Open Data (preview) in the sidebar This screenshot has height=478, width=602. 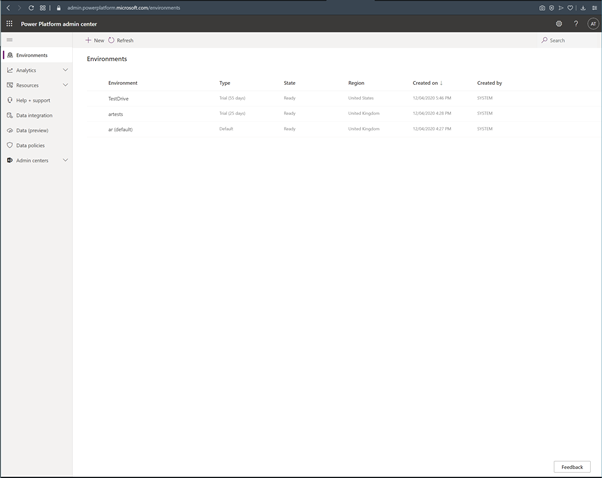tap(32, 130)
